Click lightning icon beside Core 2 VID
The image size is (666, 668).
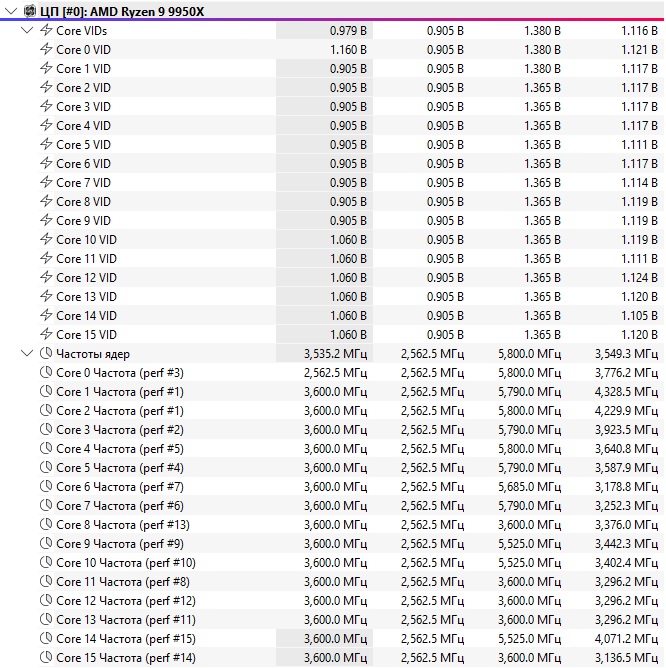pos(46,87)
